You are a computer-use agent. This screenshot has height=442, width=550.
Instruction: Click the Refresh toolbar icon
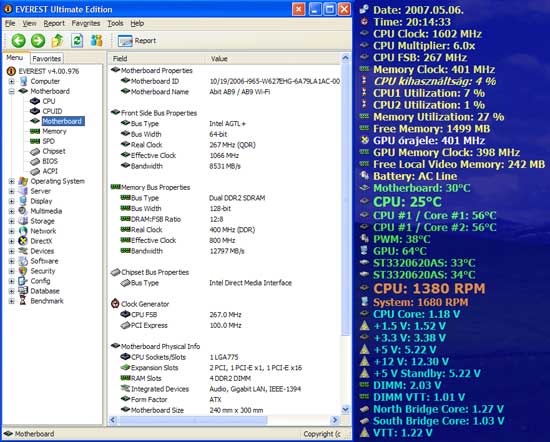click(77, 41)
